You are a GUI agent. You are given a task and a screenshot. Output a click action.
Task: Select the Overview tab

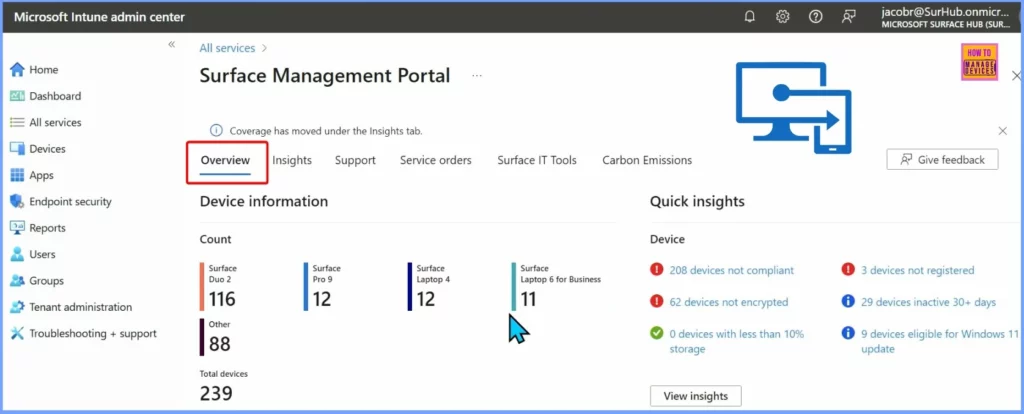[225, 160]
